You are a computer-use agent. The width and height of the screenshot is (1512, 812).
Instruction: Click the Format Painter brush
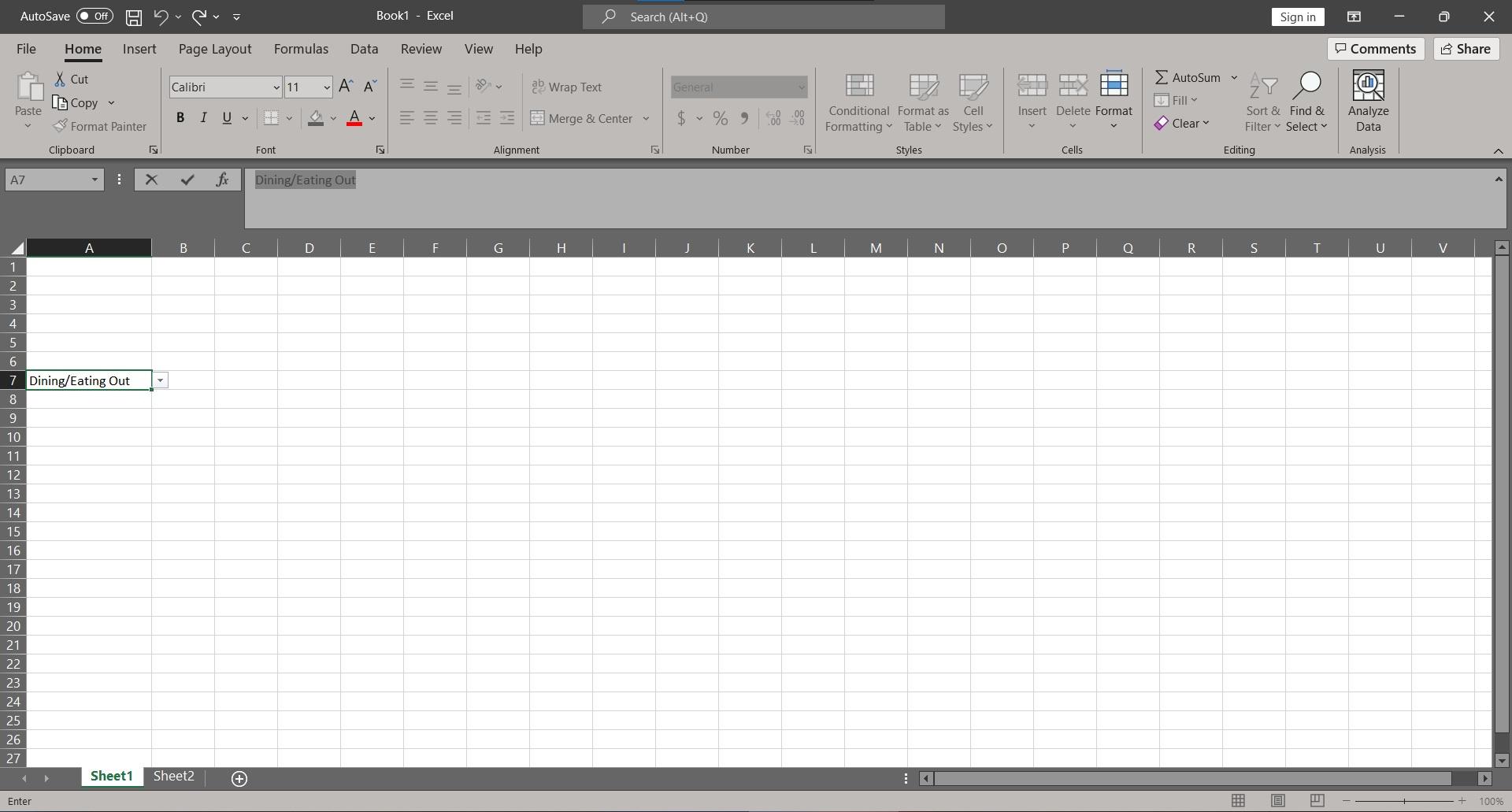click(x=60, y=126)
